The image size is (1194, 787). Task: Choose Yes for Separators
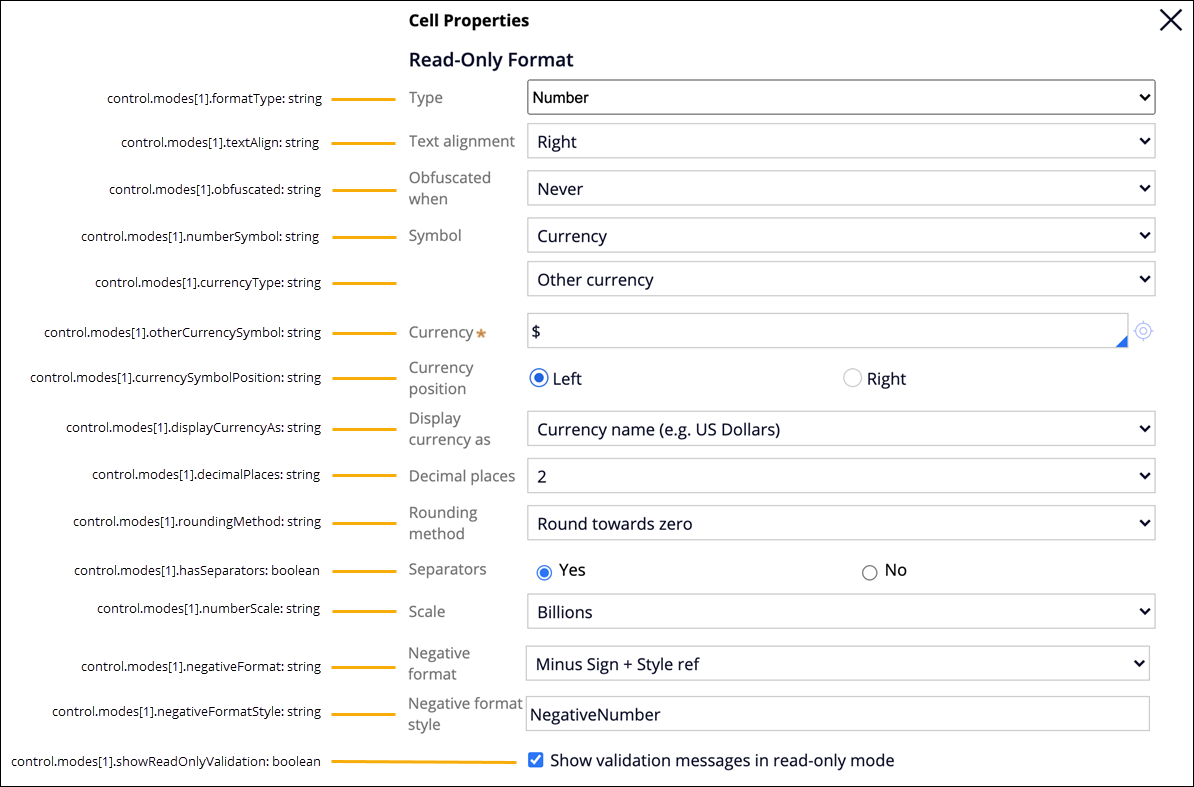[x=544, y=572]
